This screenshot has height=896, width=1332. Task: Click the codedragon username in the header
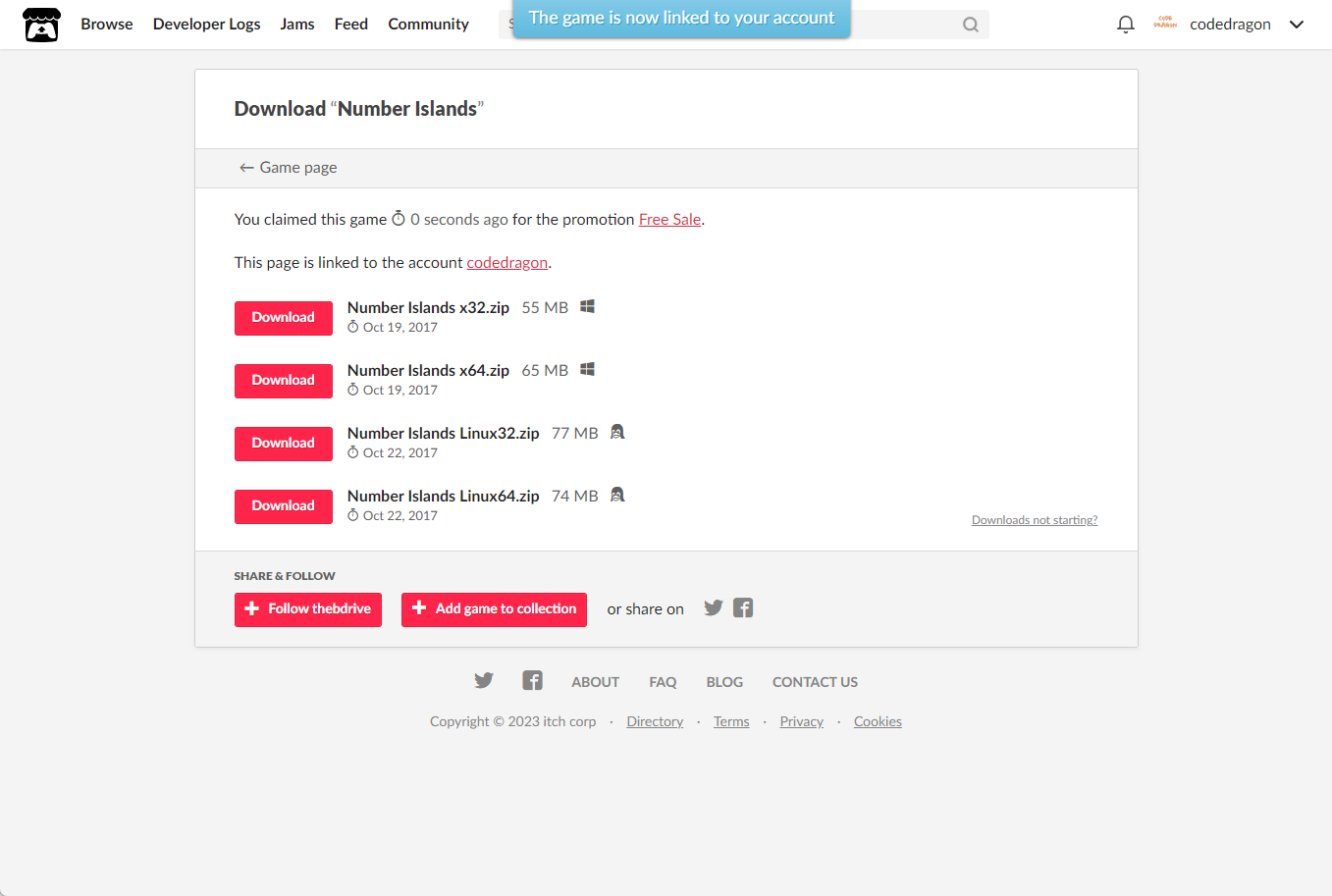pos(1230,25)
